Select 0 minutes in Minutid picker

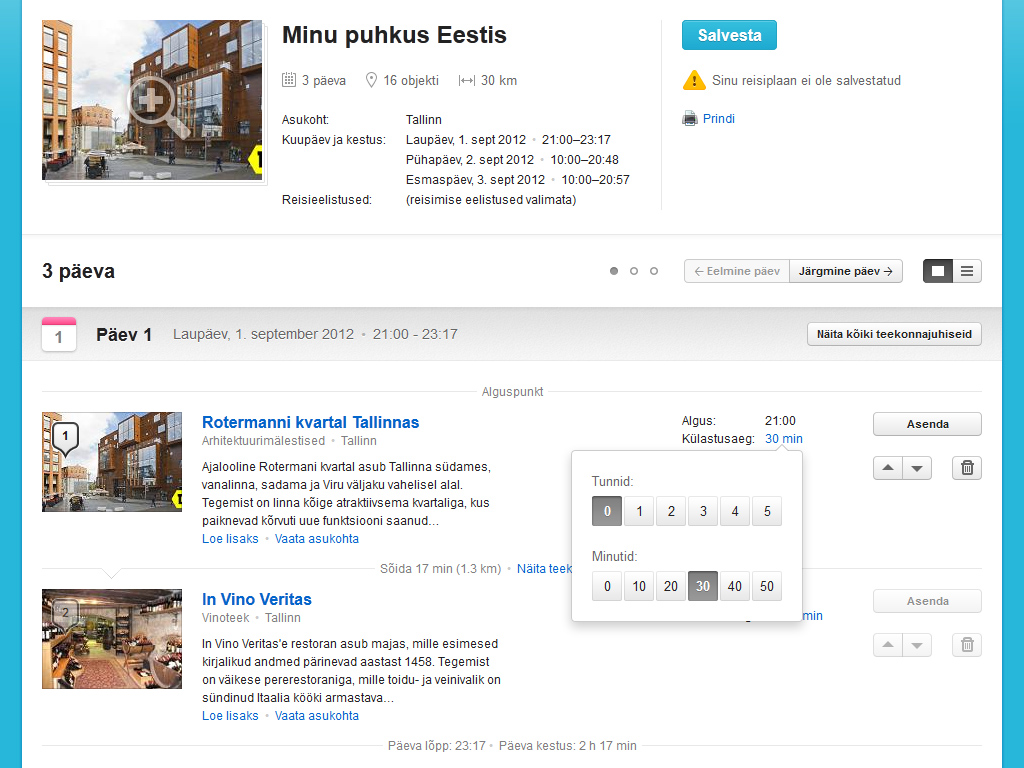click(607, 586)
